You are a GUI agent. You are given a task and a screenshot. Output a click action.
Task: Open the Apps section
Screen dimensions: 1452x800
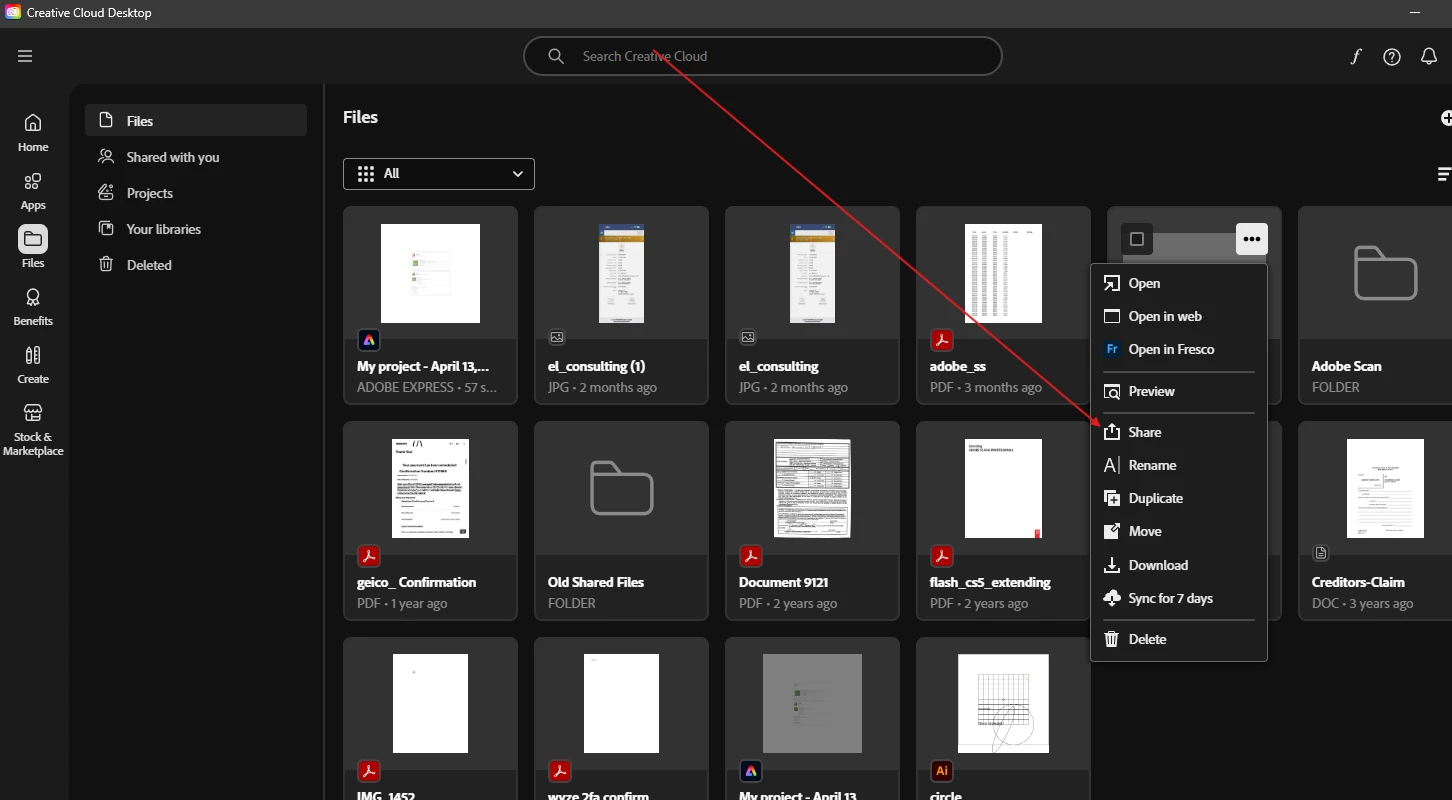coord(33,191)
